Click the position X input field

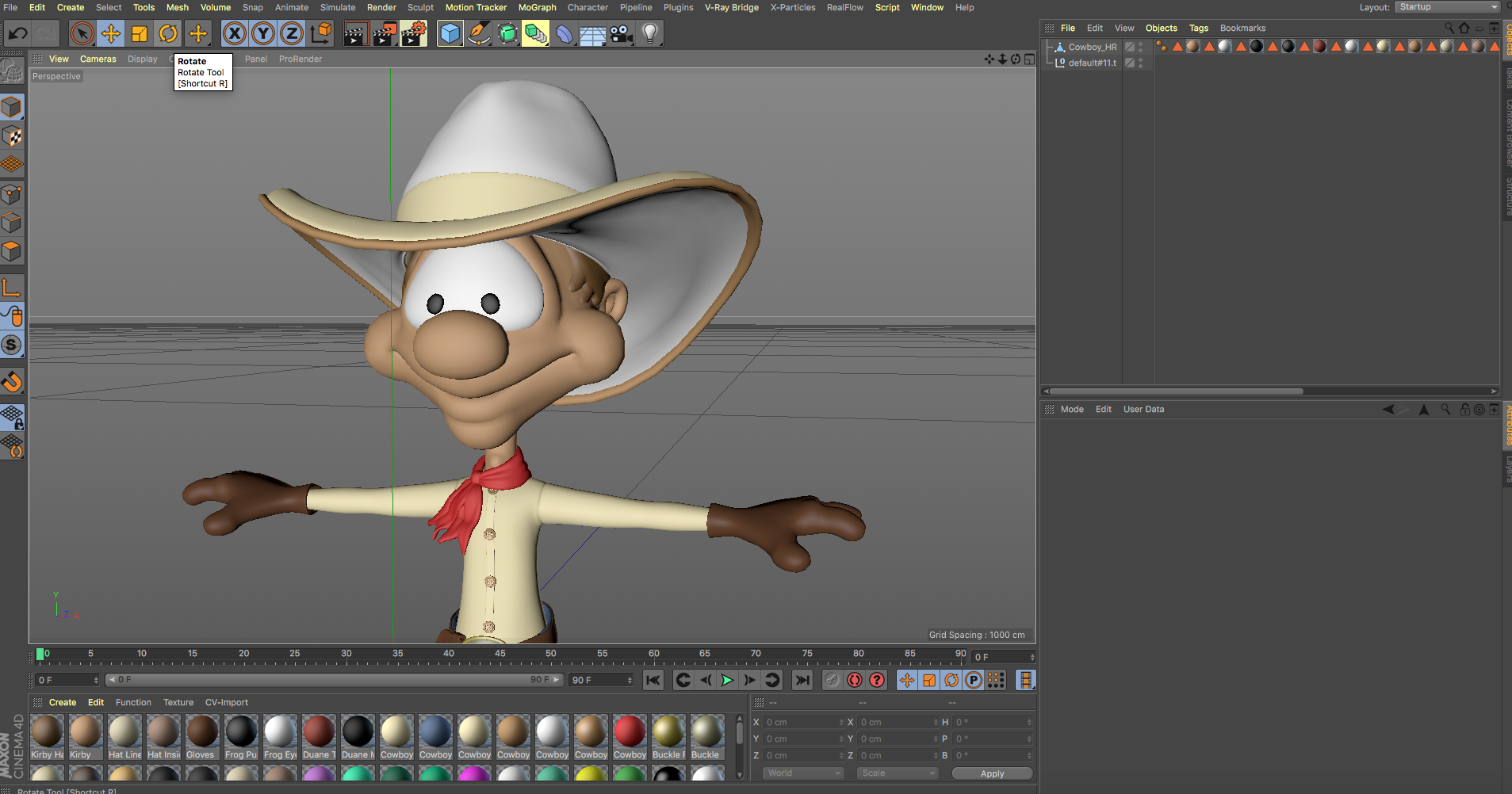(x=803, y=722)
